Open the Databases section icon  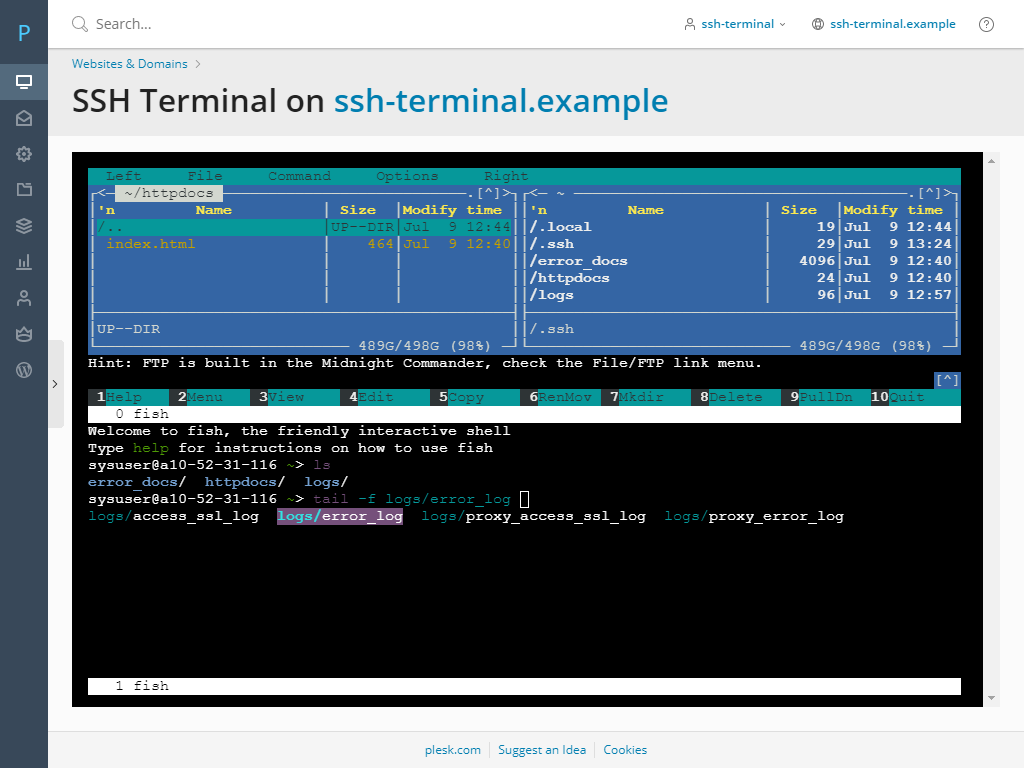click(x=23, y=225)
